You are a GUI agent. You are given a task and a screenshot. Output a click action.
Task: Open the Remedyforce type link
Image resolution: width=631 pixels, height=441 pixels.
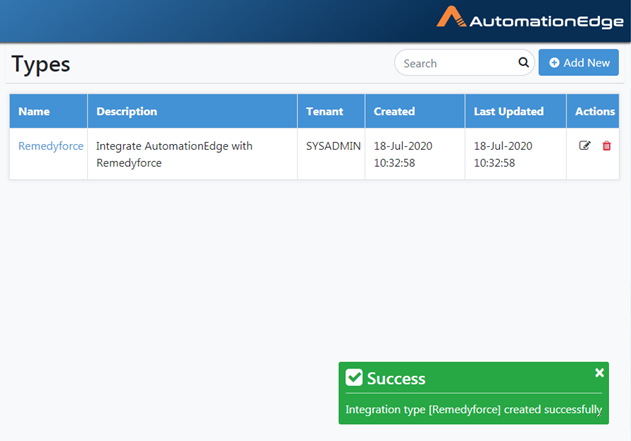click(x=51, y=146)
